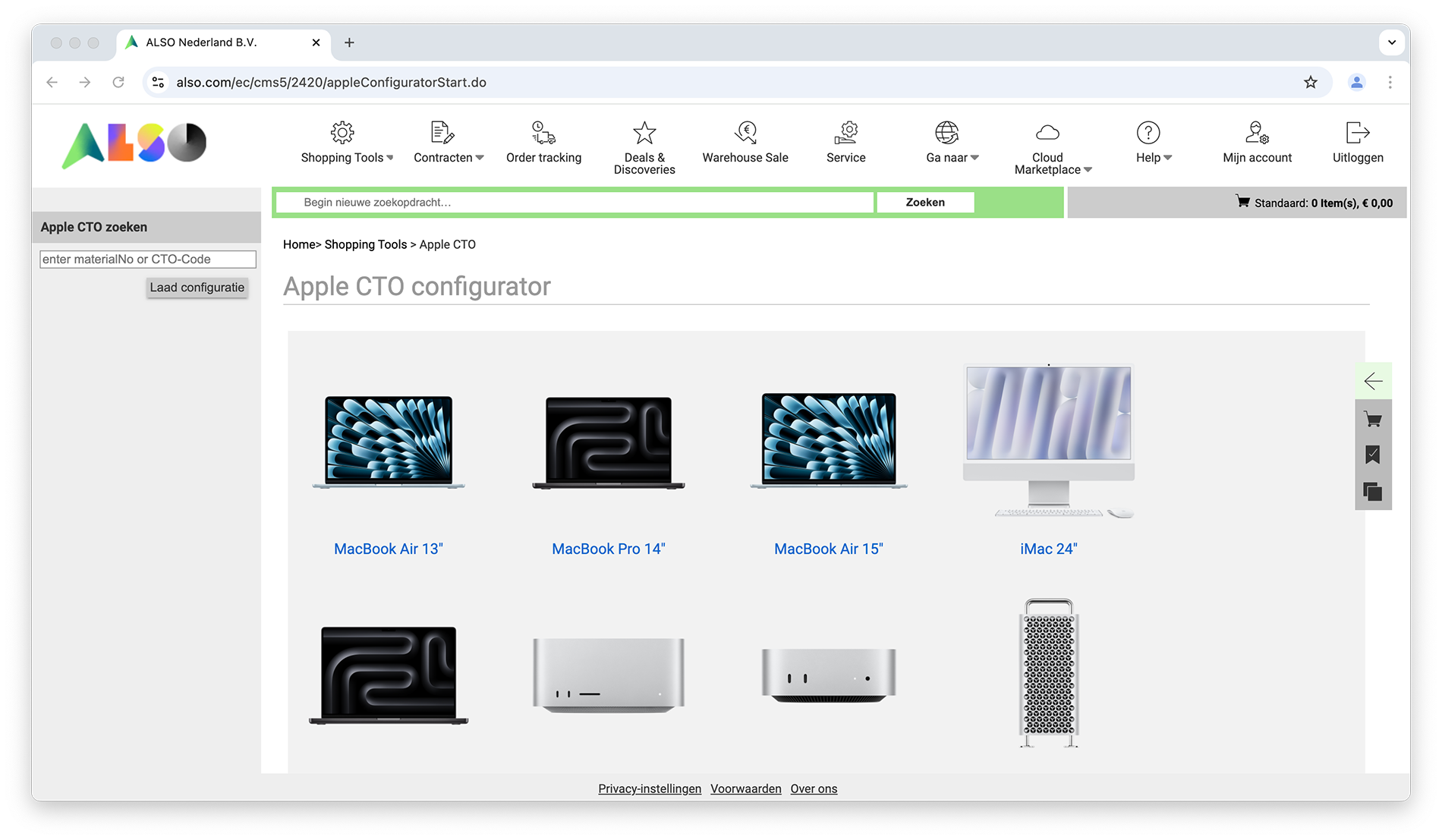
Task: Open Cloud Marketplace cloud icon
Action: 1047,133
